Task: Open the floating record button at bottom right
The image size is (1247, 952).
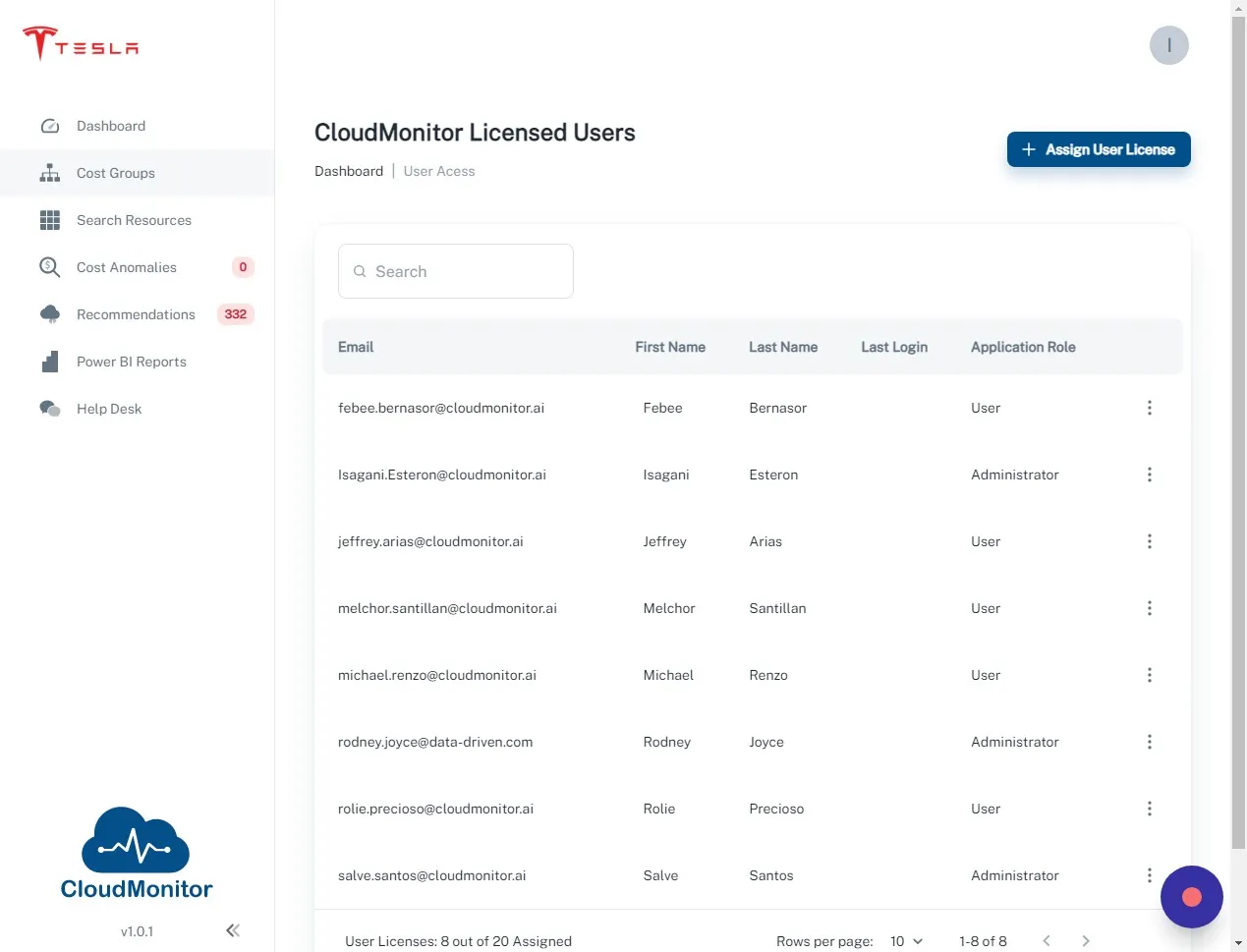Action: [x=1192, y=897]
